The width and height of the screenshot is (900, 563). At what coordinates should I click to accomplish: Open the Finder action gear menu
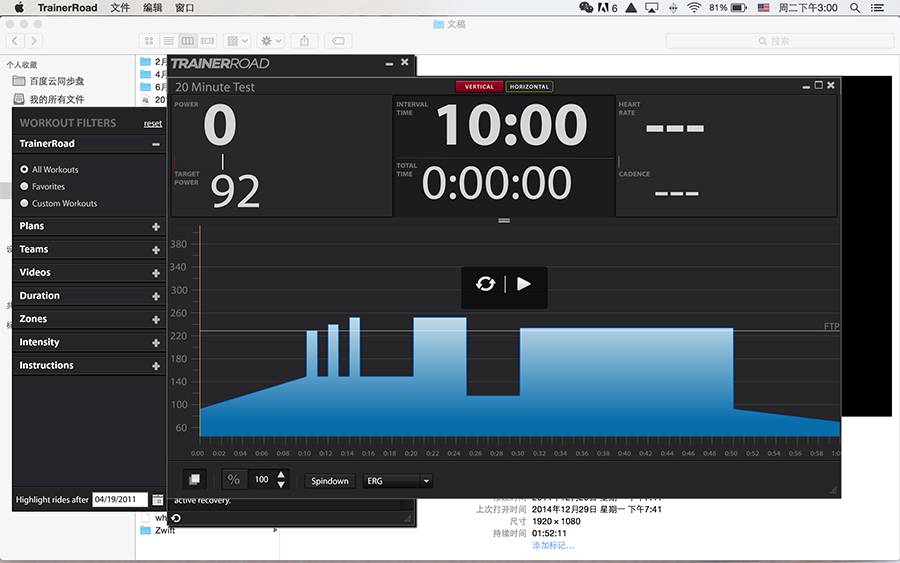click(271, 41)
